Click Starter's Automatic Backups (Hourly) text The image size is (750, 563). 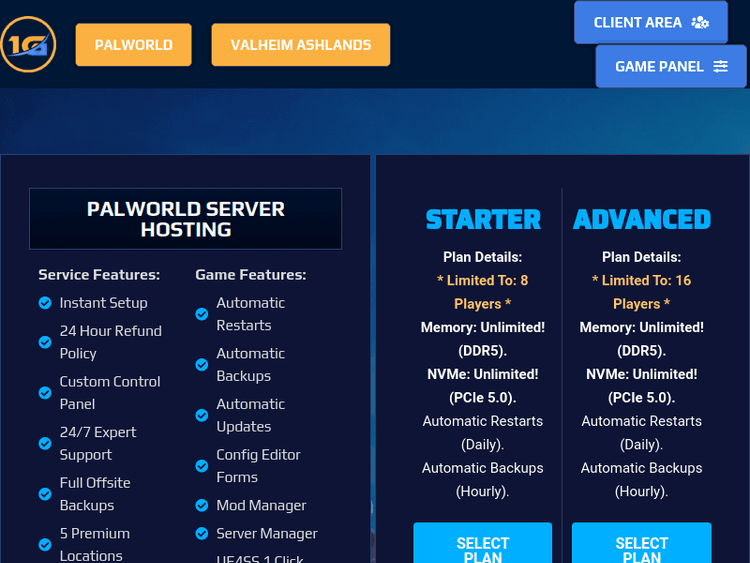tap(483, 479)
